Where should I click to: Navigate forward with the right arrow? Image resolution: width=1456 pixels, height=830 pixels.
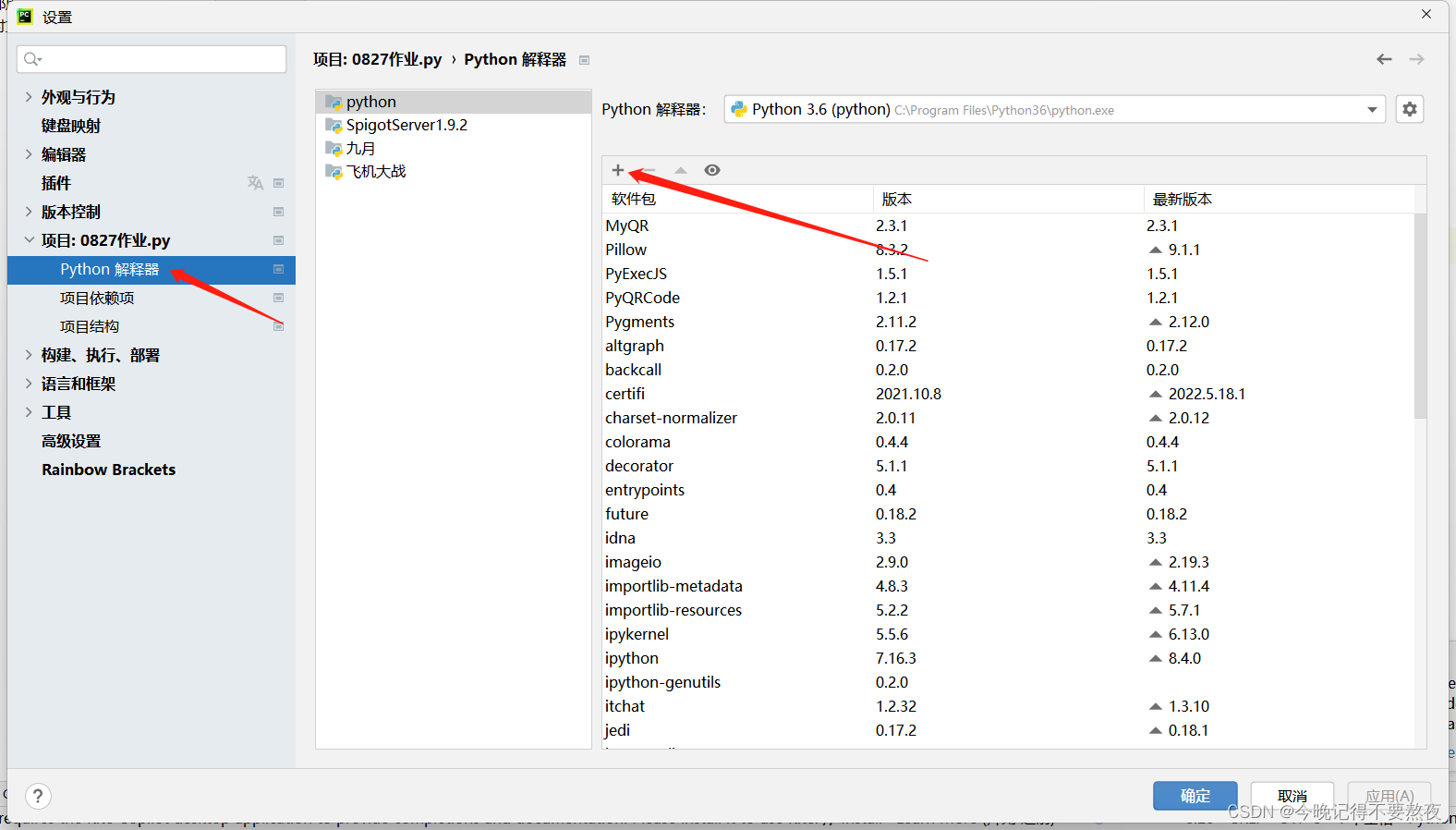click(x=1416, y=59)
